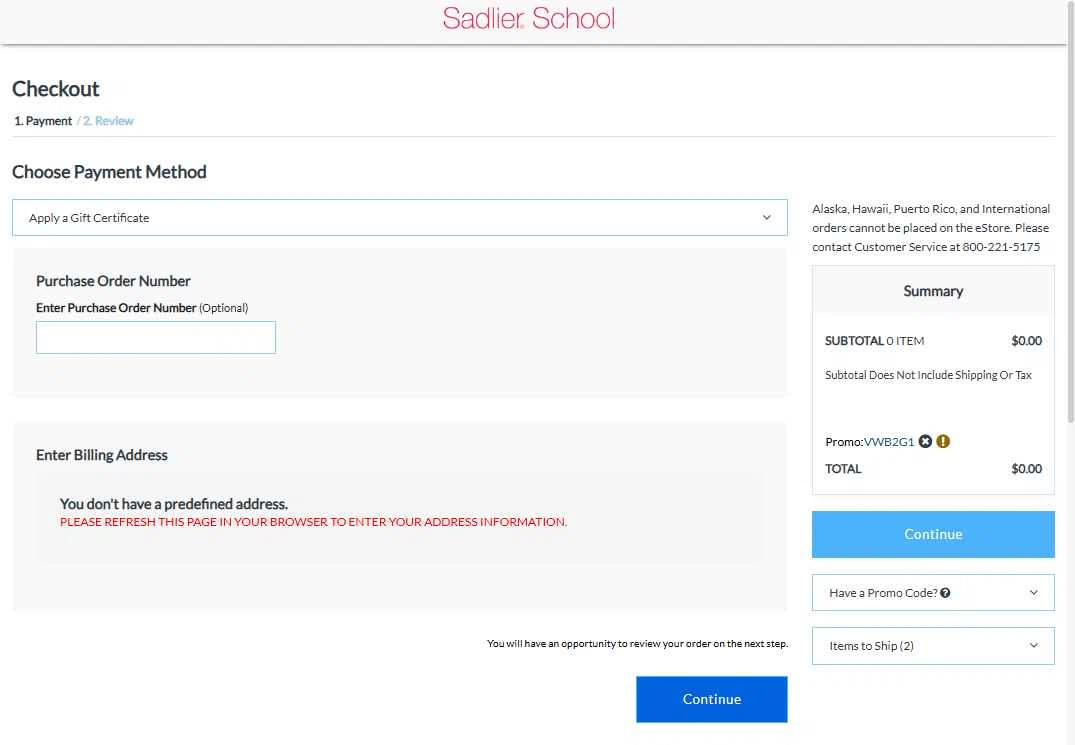Click the Choose Payment Method heading
Screen dimensions: 1075x745
click(x=109, y=172)
